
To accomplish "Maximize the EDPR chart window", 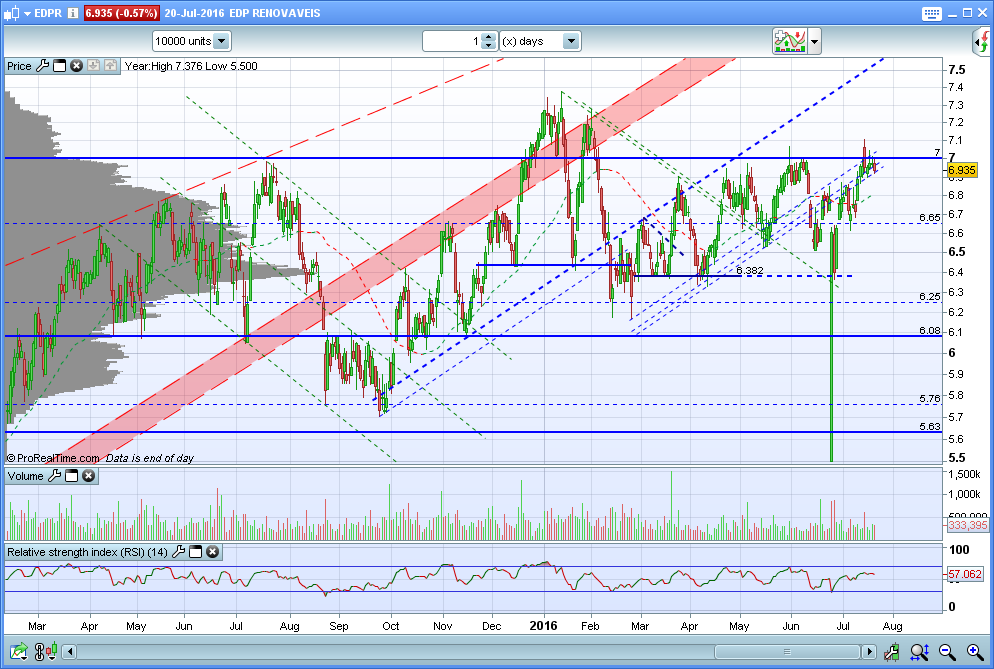I will tap(967, 13).
